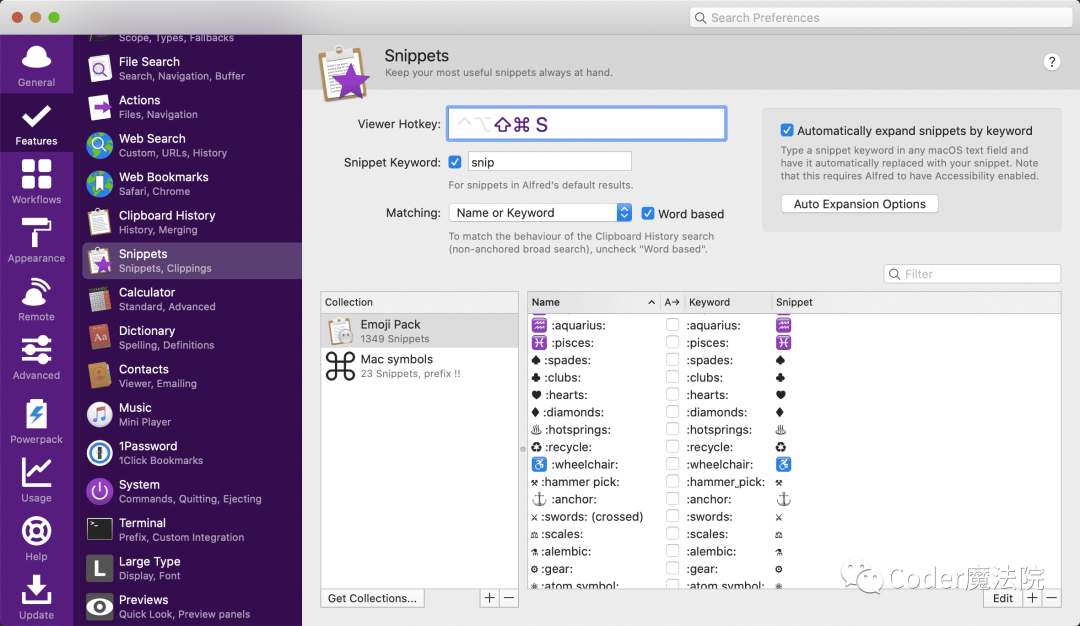Viewport: 1080px width, 626px height.
Task: Toggle auto-expand checkbox for :anchor:
Action: coord(672,499)
